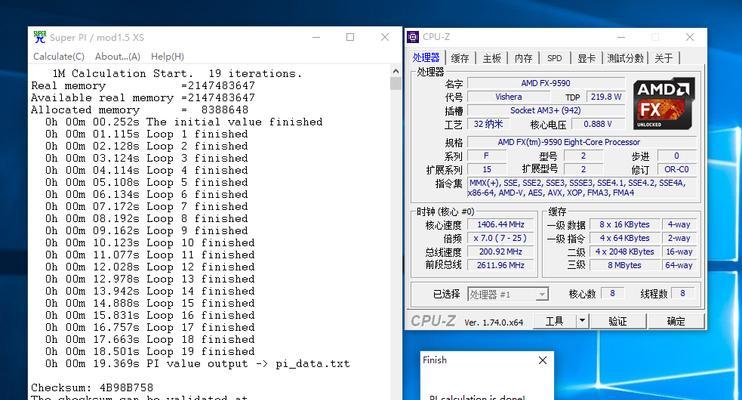The image size is (742, 400).
Task: Click the 4 x 2048 KBytes L2 value
Action: pyautogui.click(x=624, y=252)
